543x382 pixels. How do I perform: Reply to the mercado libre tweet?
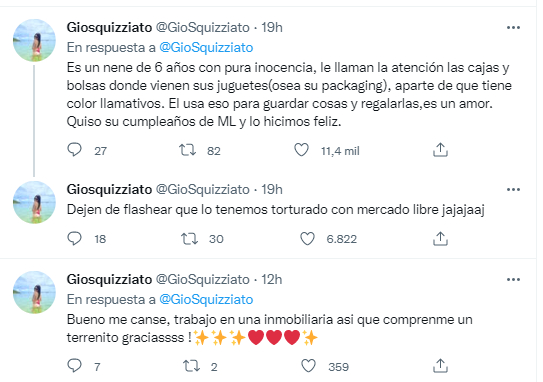[x=74, y=238]
